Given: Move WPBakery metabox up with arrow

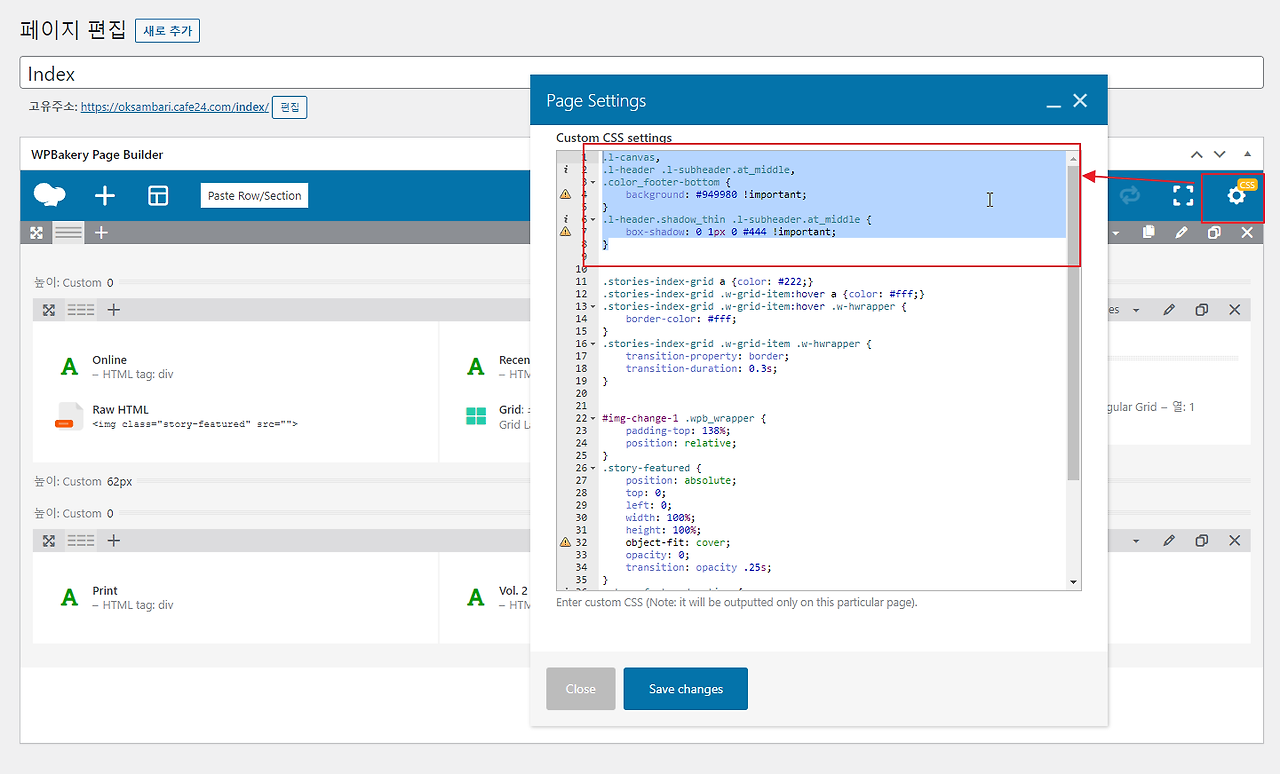Looking at the screenshot, I should pyautogui.click(x=1197, y=154).
